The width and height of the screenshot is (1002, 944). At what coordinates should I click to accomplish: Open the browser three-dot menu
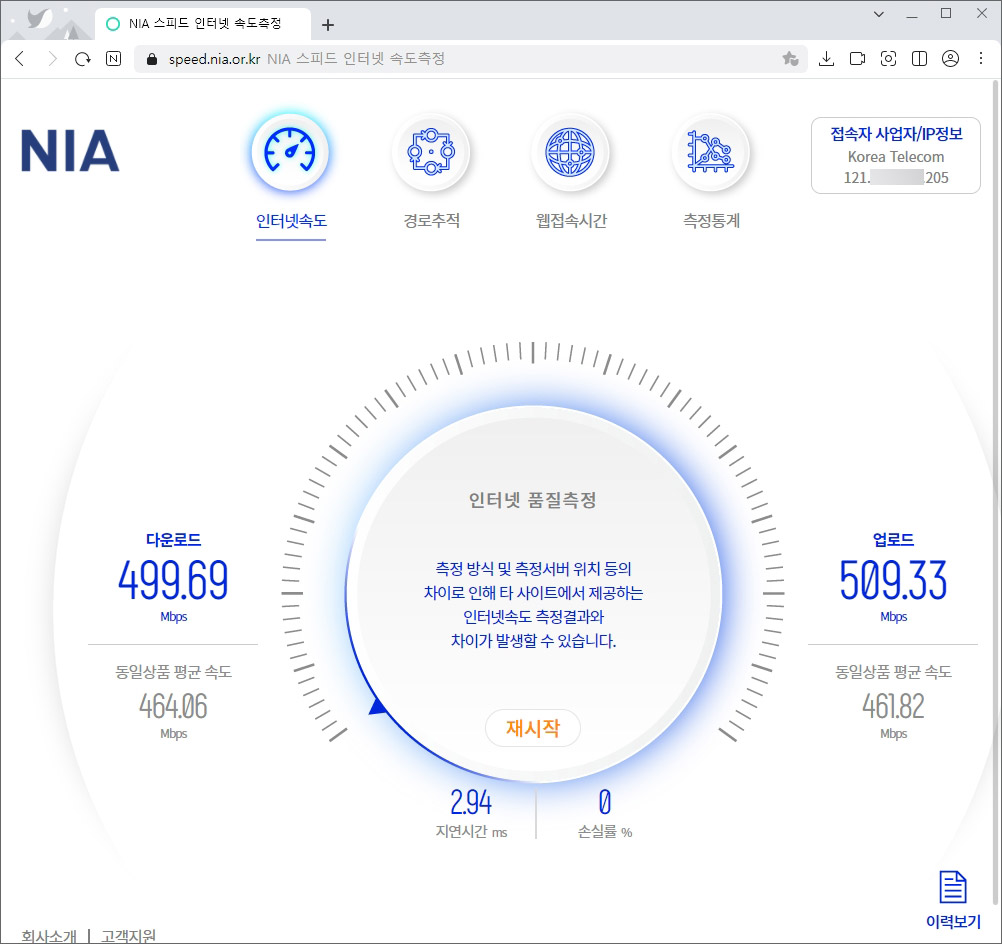(x=981, y=59)
